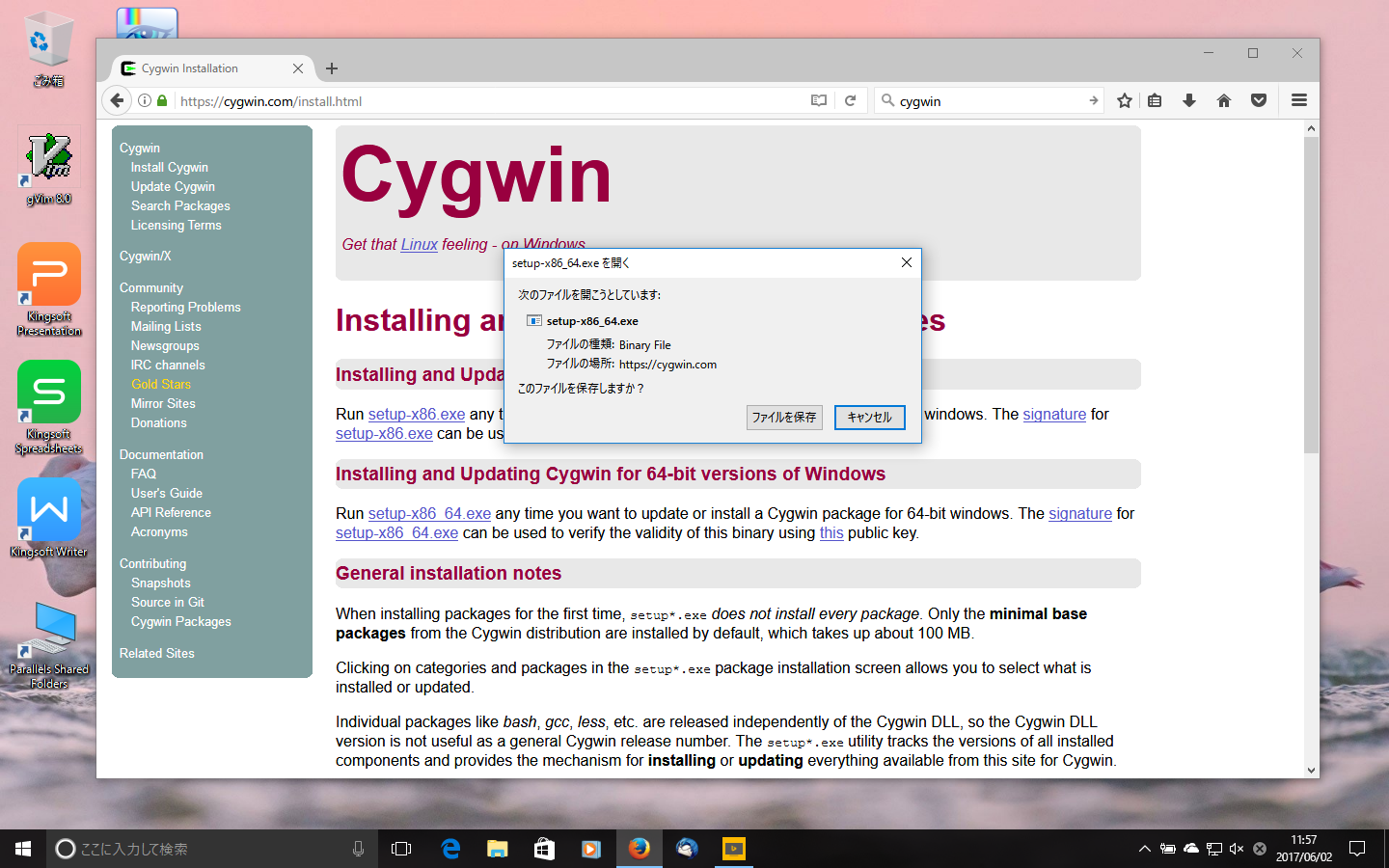Open Search Packages in the sidebar

tap(180, 206)
